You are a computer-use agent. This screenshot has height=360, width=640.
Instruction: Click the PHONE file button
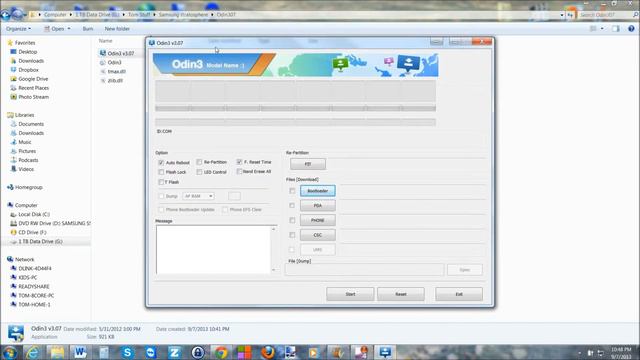click(x=318, y=220)
